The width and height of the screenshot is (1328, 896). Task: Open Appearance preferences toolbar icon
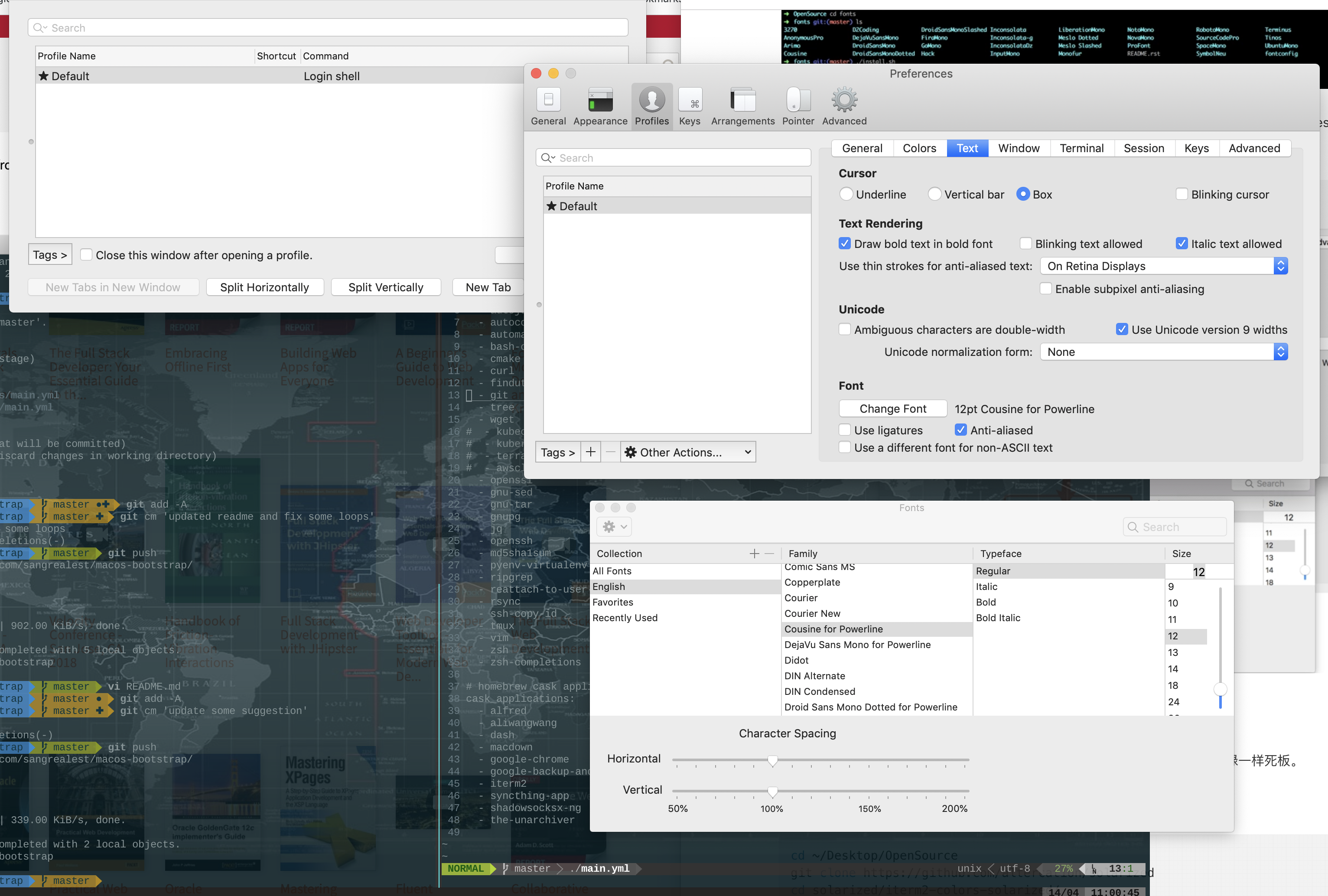600,106
